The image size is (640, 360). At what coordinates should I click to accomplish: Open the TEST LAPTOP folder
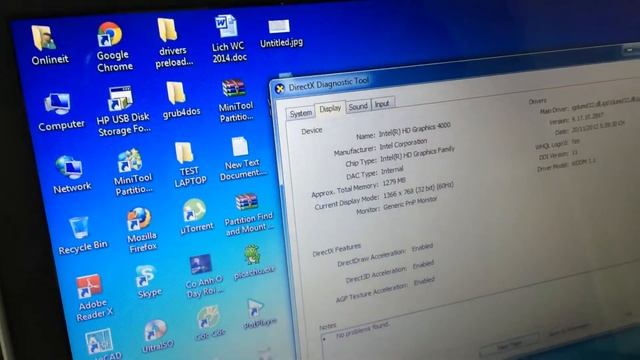pos(184,153)
